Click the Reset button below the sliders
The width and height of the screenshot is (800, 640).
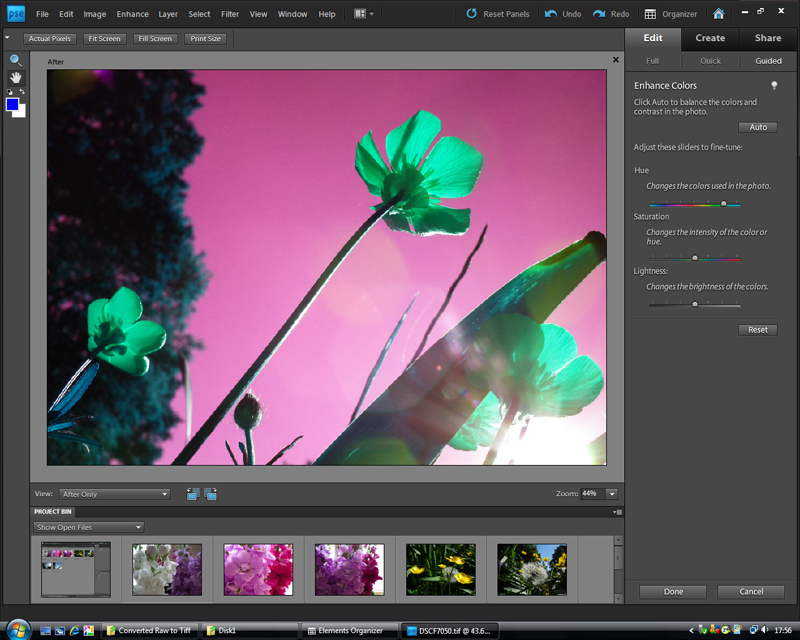click(758, 330)
